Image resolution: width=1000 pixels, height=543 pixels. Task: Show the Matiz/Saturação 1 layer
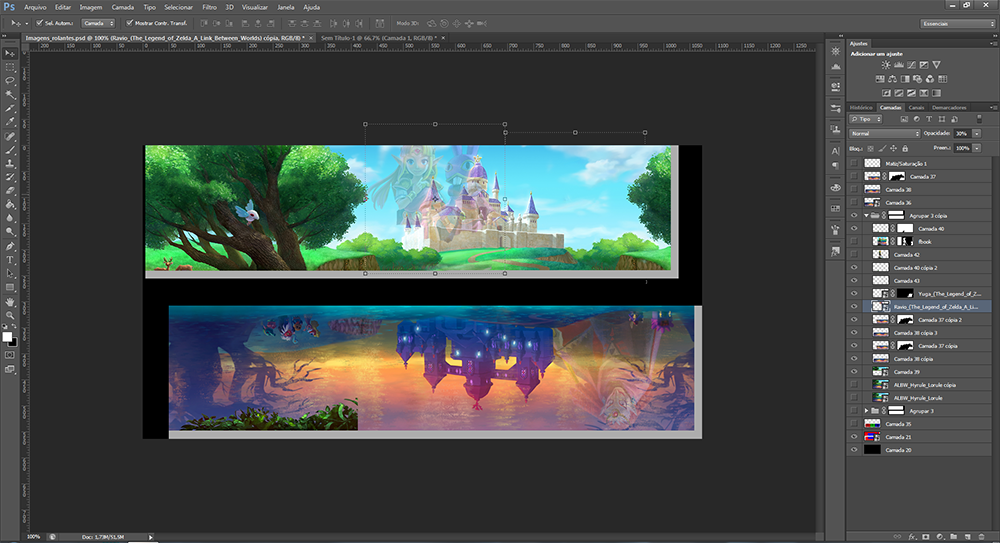coord(854,163)
